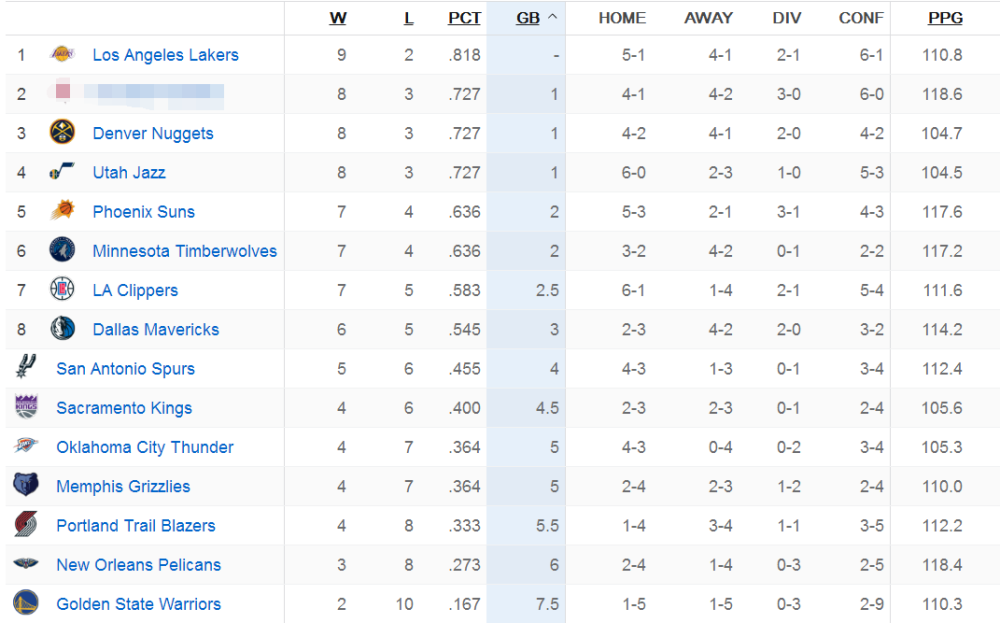Open Portland Trail Blazers team page
1000x623 pixels.
[136, 525]
